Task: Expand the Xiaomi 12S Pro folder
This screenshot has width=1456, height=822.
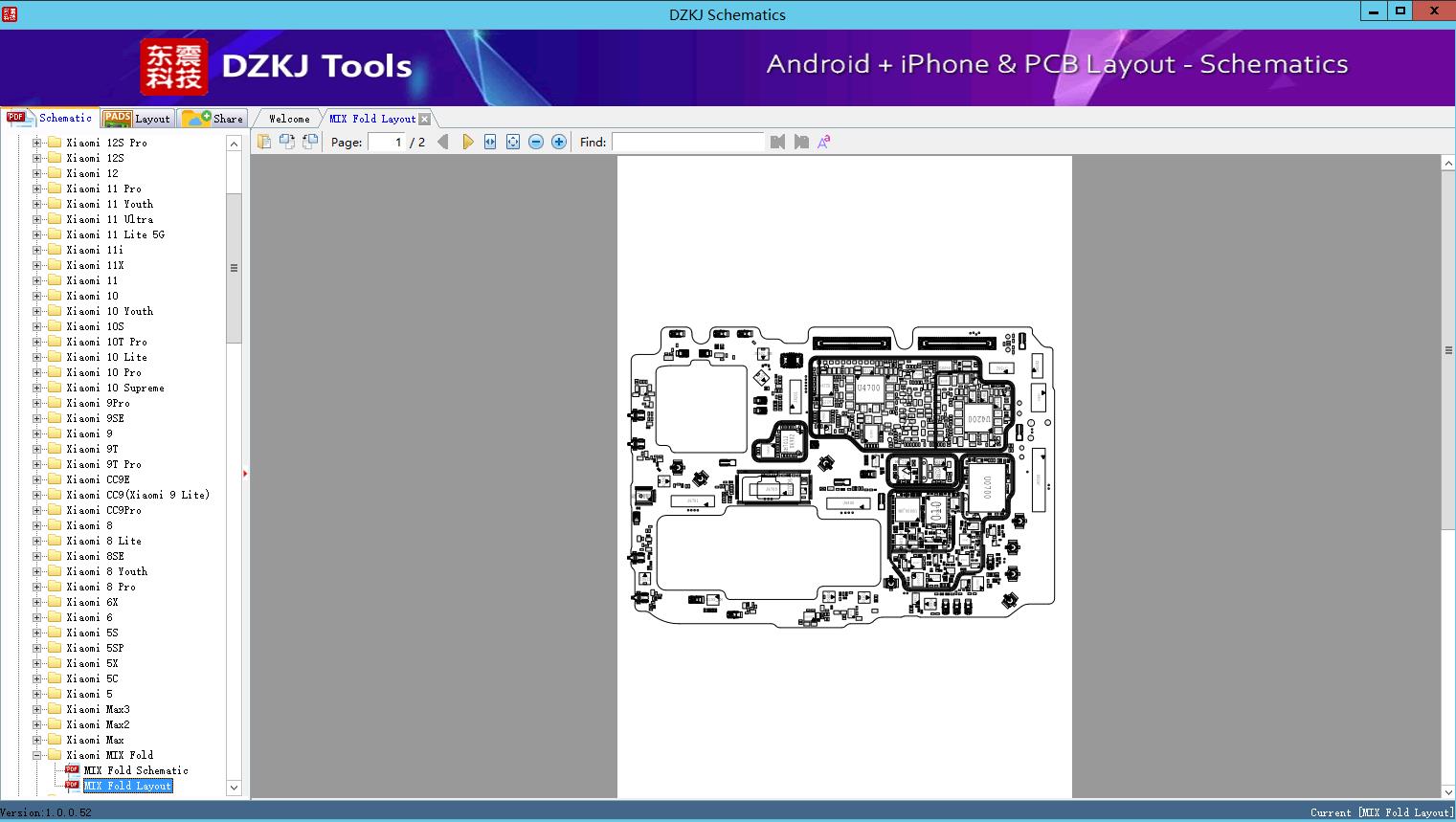Action: pyautogui.click(x=37, y=143)
